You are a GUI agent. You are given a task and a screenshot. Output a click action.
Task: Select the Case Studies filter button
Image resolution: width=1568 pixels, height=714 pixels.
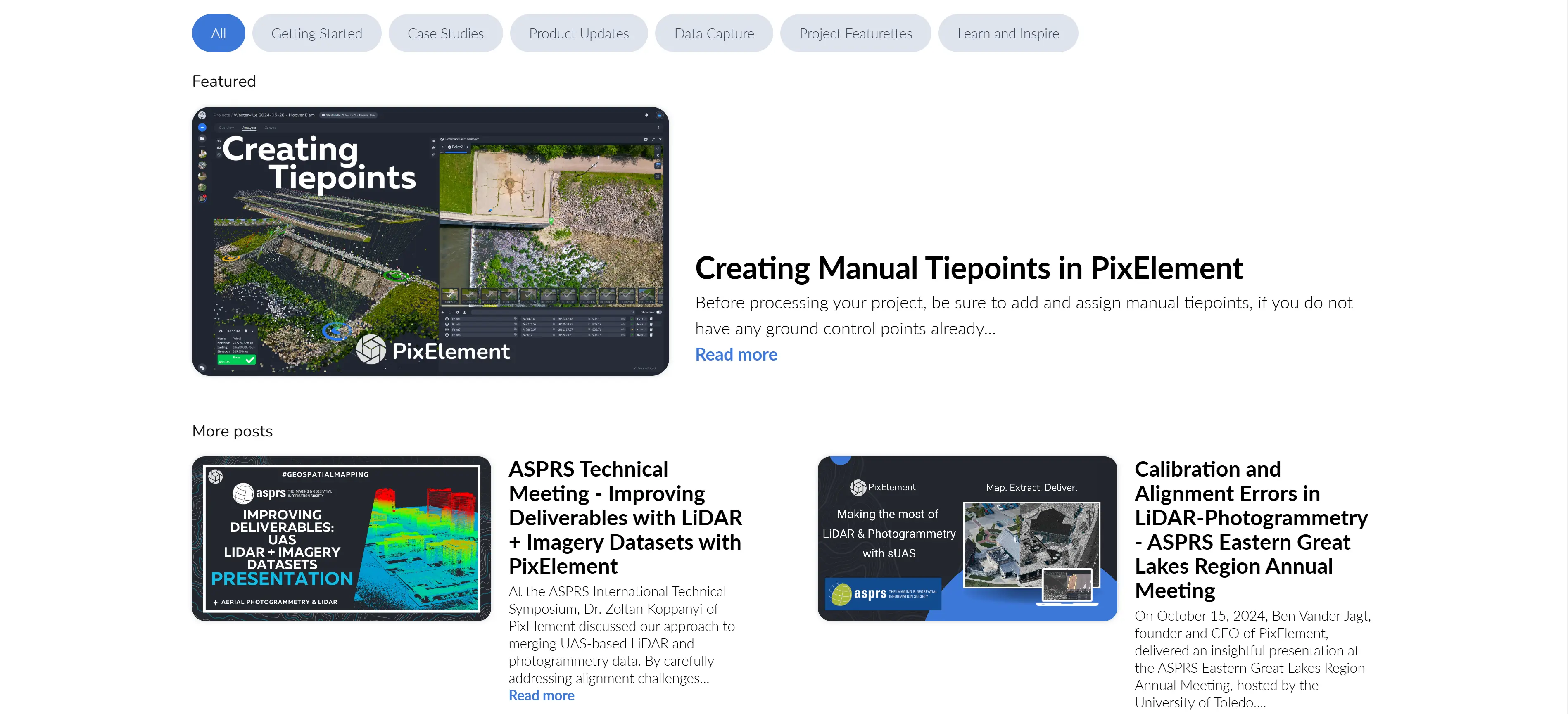click(445, 33)
